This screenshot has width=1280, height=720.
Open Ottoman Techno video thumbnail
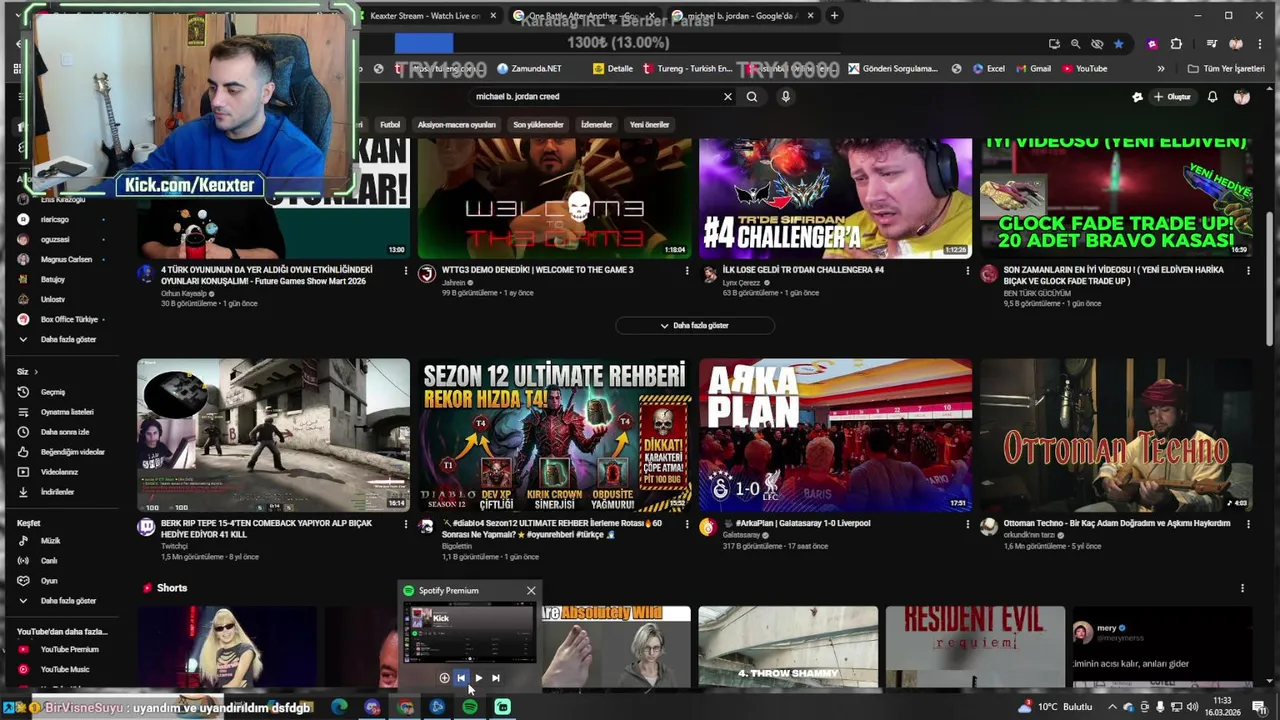(x=1116, y=435)
